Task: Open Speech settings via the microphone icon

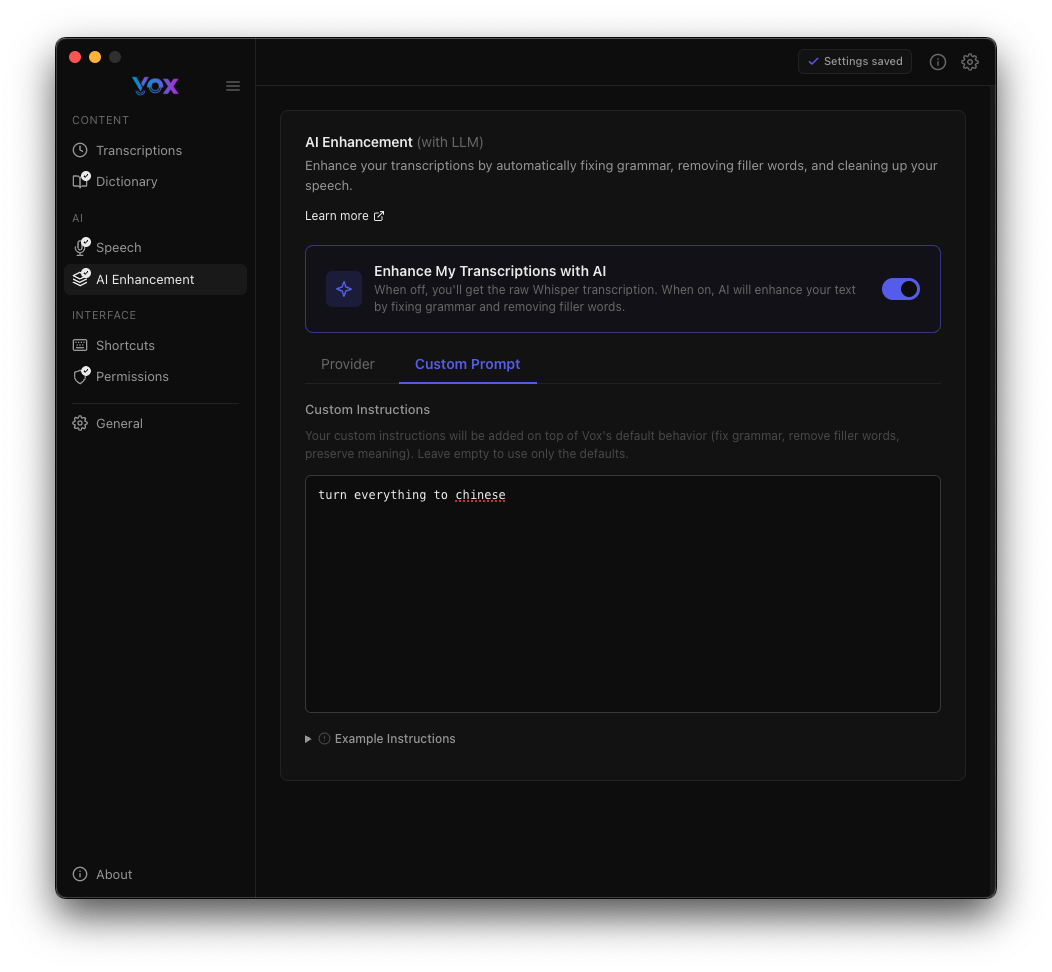Action: (80, 247)
